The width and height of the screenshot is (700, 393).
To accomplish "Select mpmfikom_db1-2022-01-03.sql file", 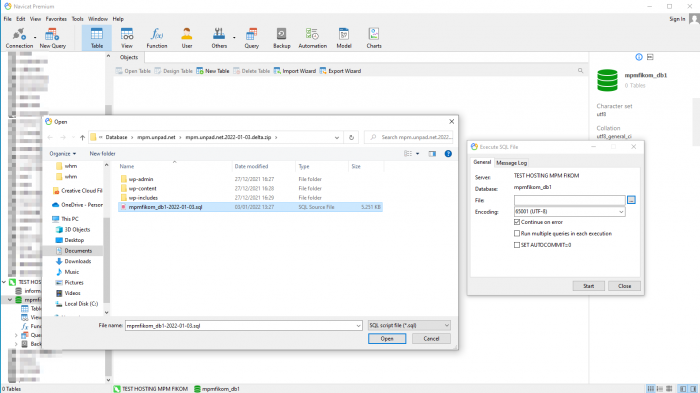I will (250, 207).
